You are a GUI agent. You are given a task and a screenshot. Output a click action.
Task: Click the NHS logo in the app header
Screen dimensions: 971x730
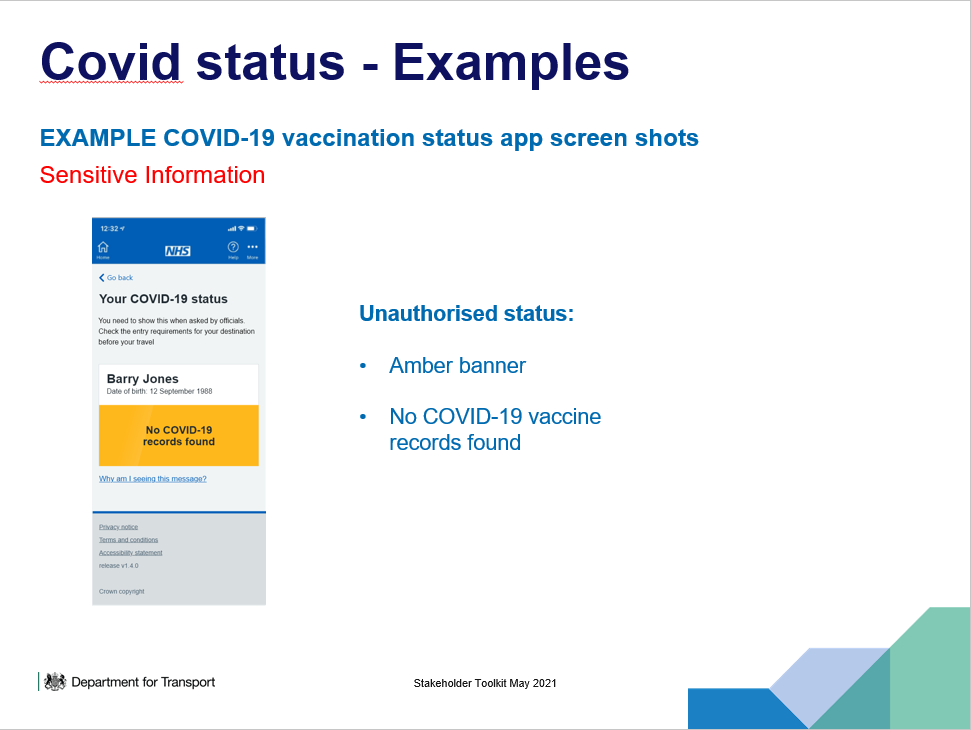(178, 250)
